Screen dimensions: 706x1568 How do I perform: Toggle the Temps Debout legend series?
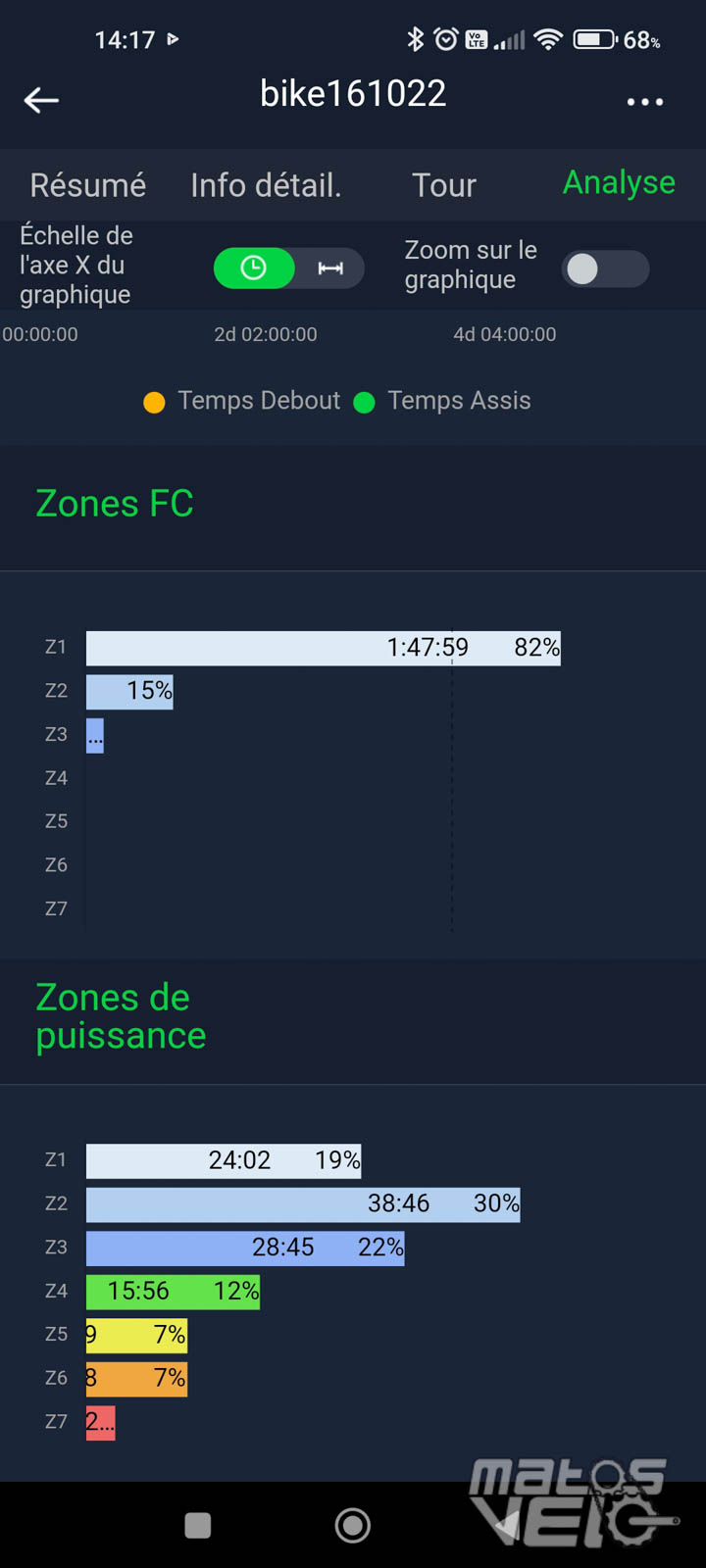(241, 401)
